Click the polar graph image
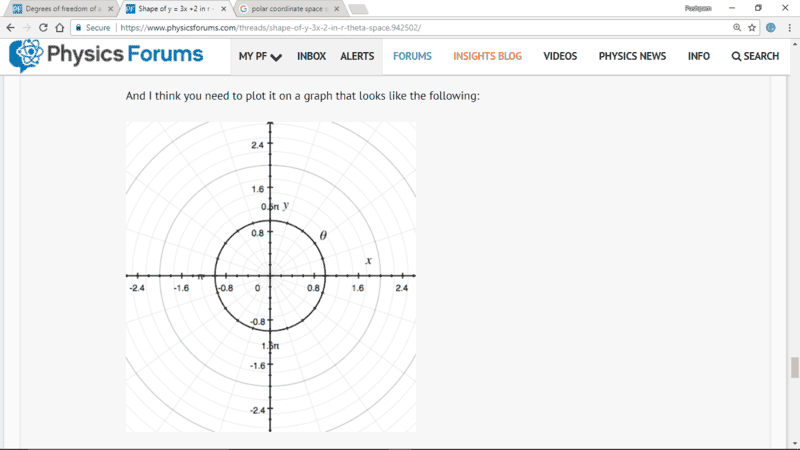This screenshot has height=450, width=800. [x=271, y=277]
